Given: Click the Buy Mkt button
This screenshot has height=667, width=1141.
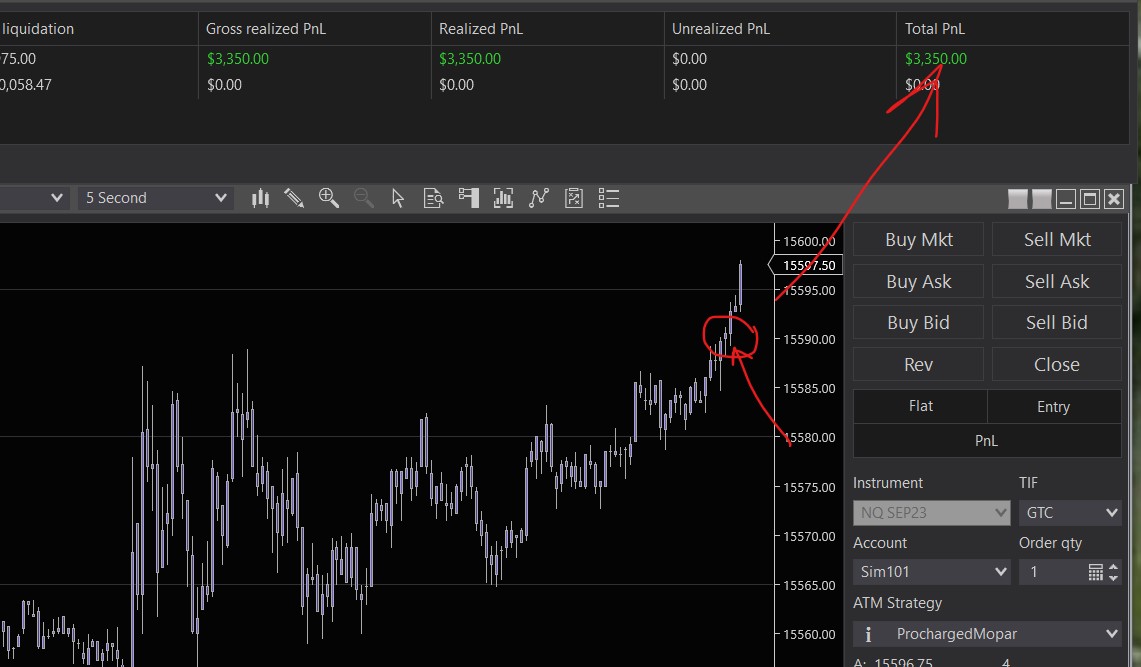Looking at the screenshot, I should (918, 239).
